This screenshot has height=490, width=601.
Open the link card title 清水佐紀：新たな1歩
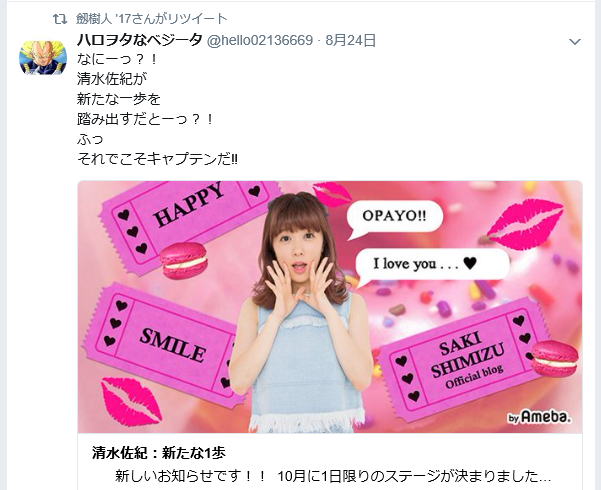tap(159, 453)
